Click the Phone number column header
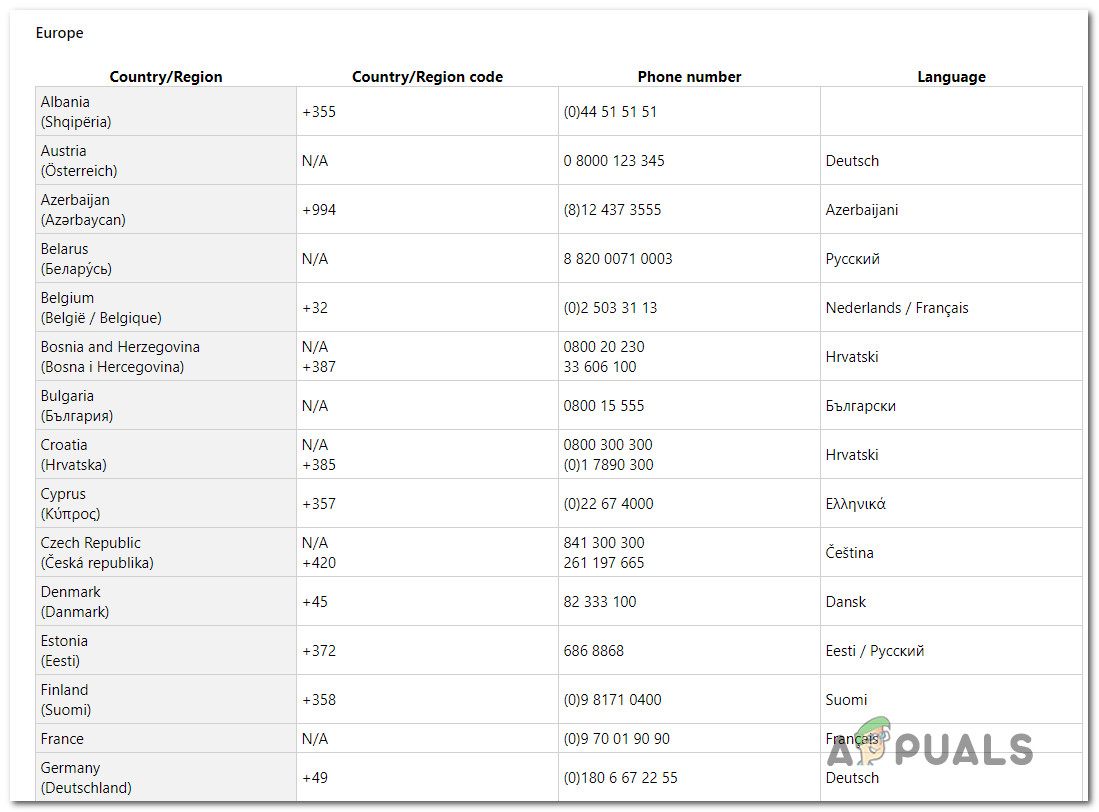1099x812 pixels. (x=689, y=77)
